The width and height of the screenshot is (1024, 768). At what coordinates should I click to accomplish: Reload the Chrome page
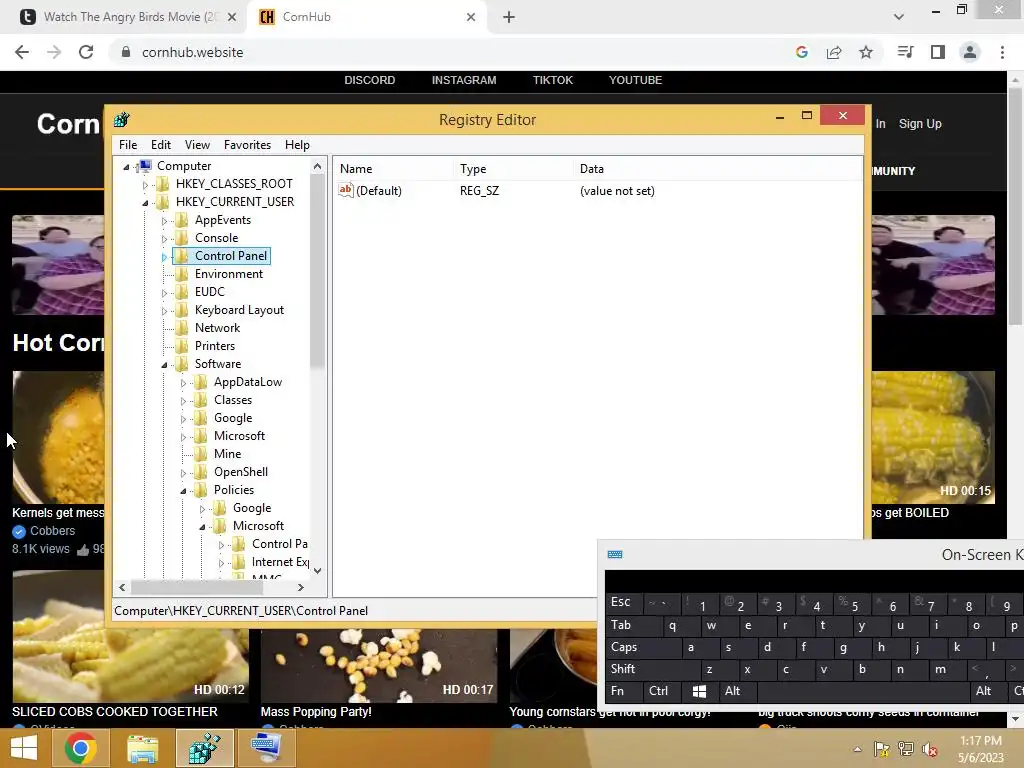click(86, 52)
